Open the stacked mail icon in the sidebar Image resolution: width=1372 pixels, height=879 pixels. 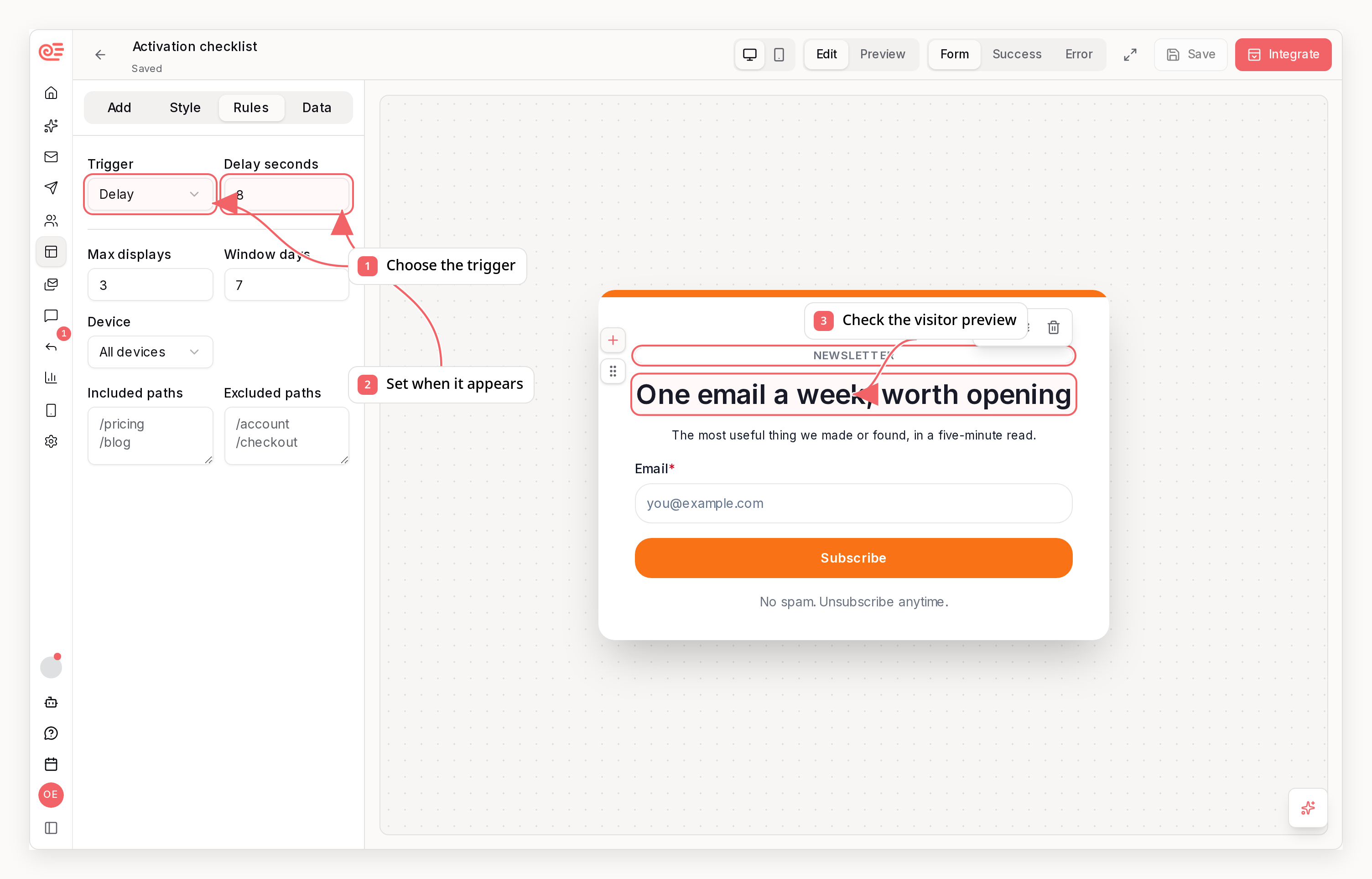point(51,284)
